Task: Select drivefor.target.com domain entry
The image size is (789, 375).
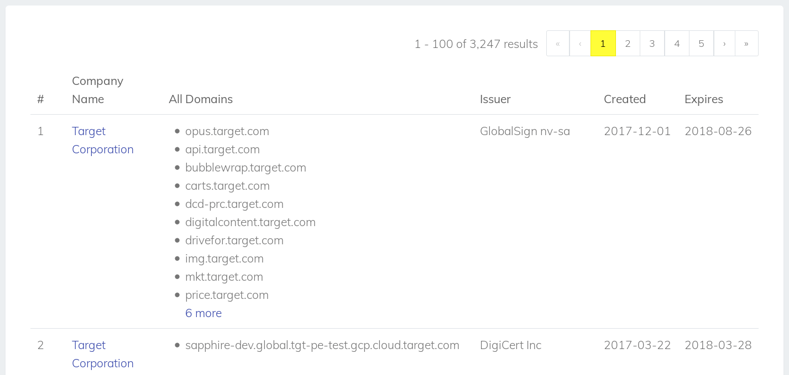Action: 234,240
